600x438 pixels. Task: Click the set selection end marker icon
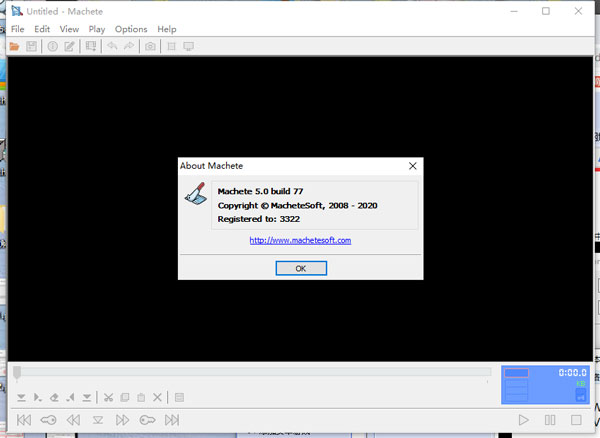[x=70, y=398]
